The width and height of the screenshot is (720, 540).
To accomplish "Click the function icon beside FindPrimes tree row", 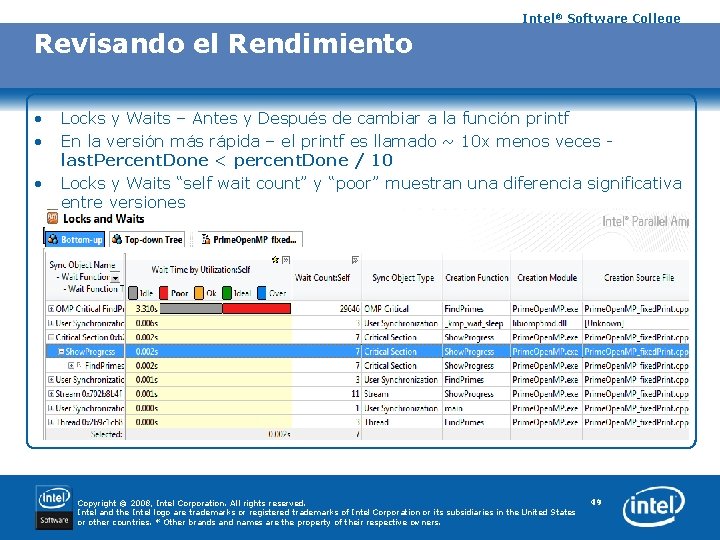I will click(79, 366).
